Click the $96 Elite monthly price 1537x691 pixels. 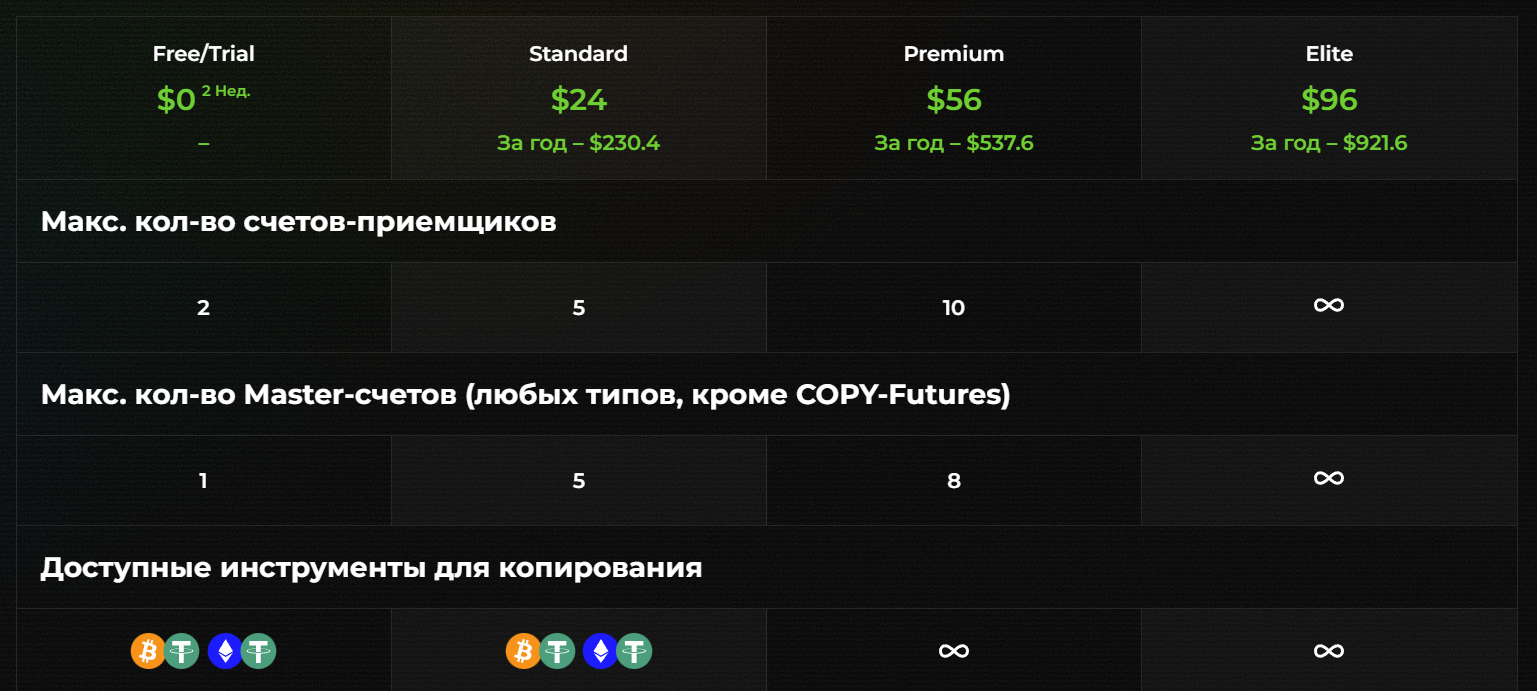[1329, 99]
